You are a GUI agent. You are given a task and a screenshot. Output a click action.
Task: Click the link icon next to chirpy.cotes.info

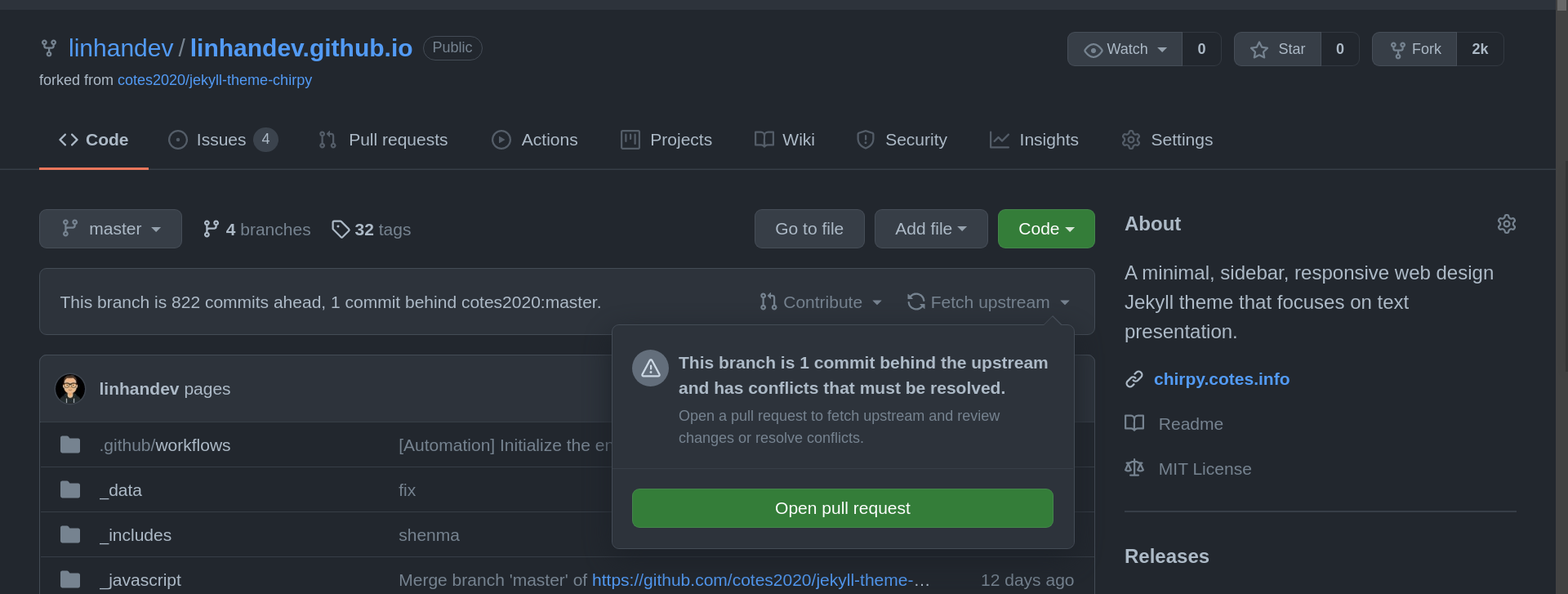(1134, 379)
